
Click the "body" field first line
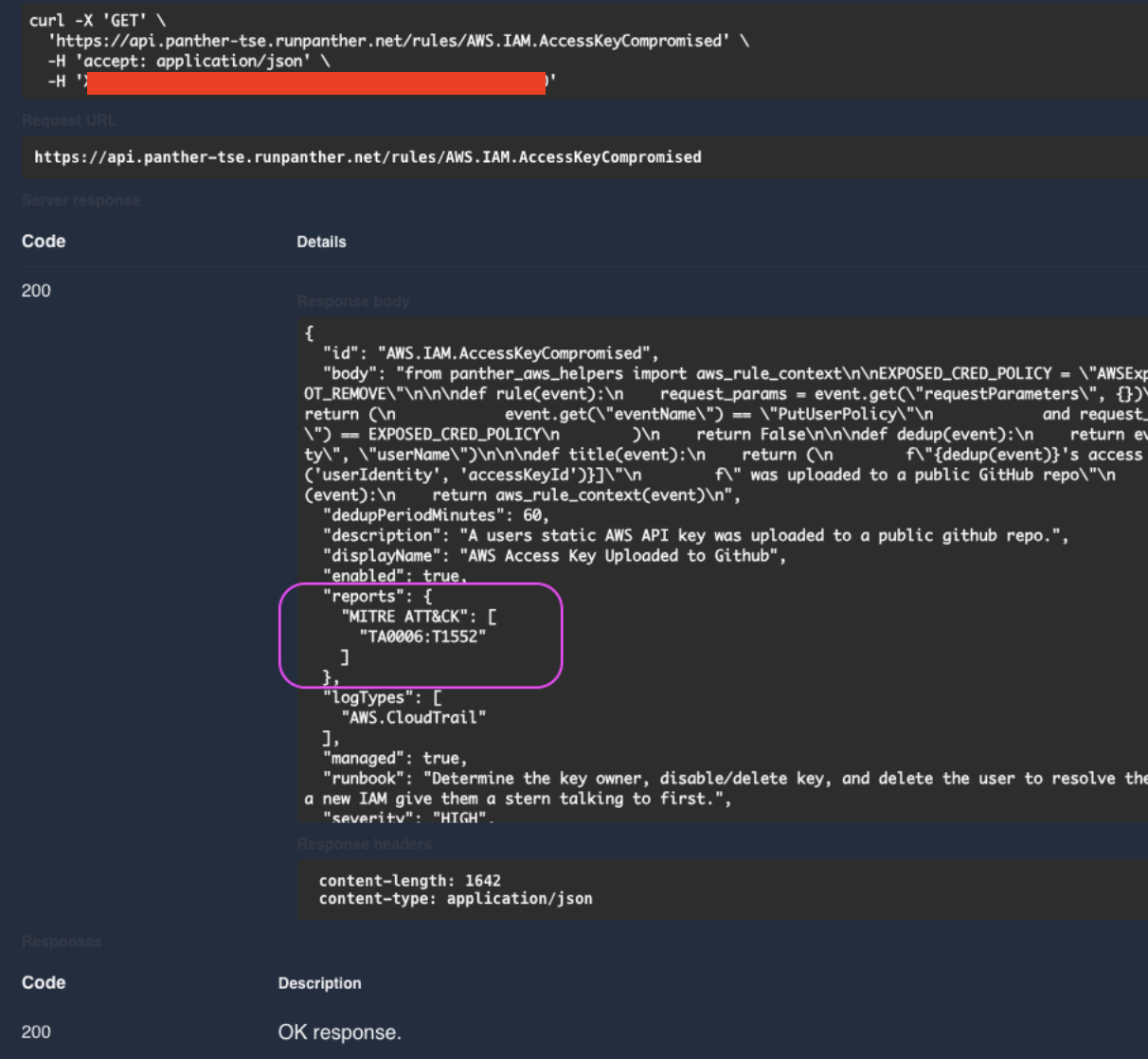pos(735,373)
